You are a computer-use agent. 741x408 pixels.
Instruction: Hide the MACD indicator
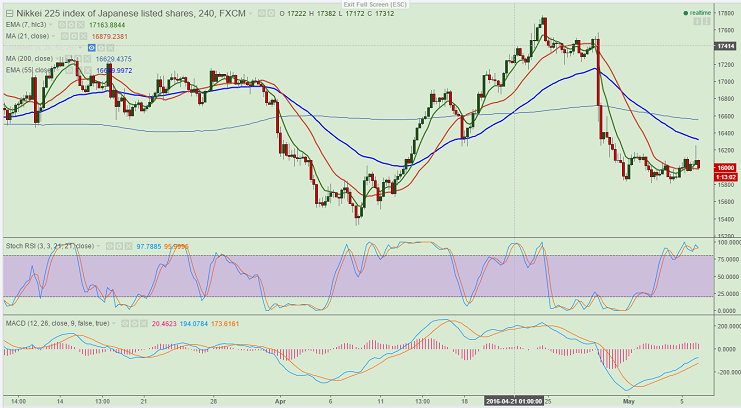click(125, 323)
